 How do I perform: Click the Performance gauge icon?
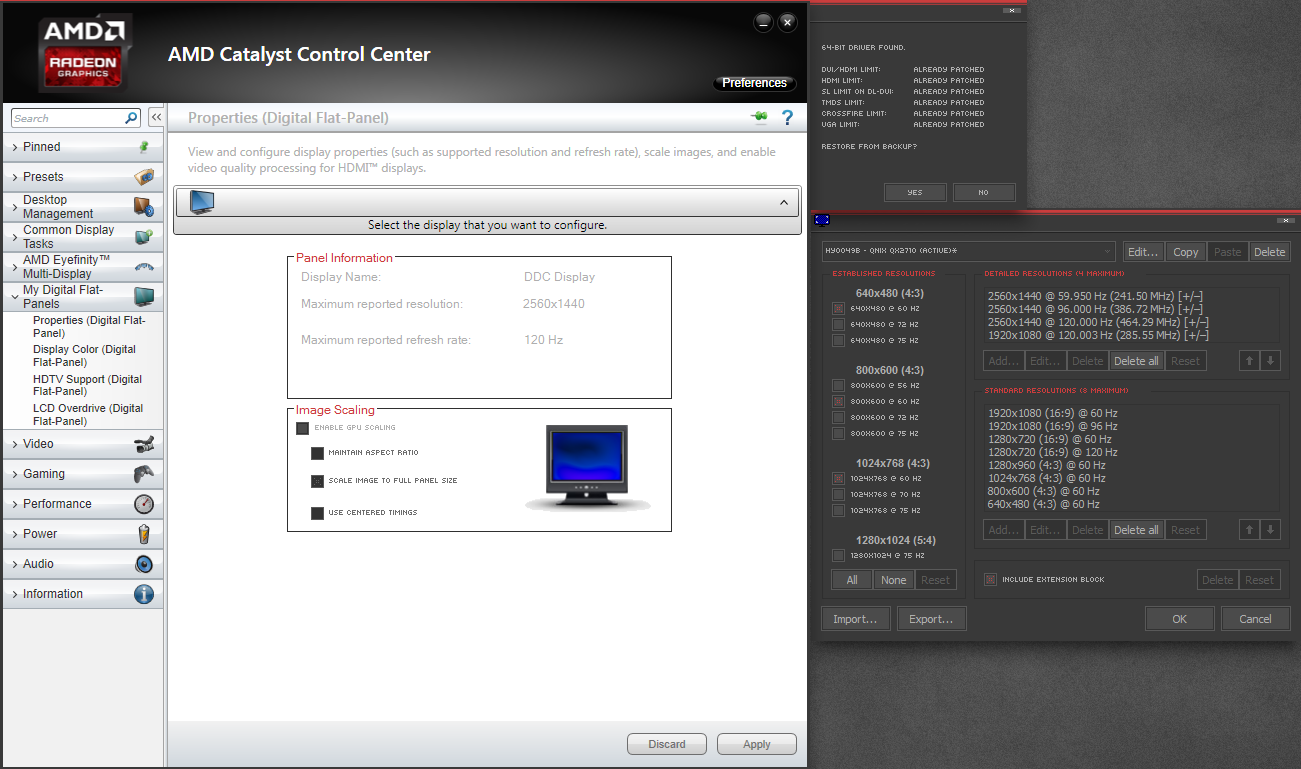tap(144, 504)
